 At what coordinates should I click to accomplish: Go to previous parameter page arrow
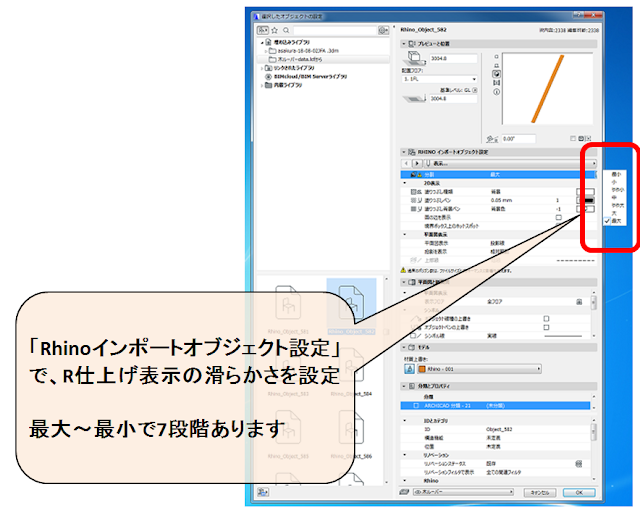point(406,164)
